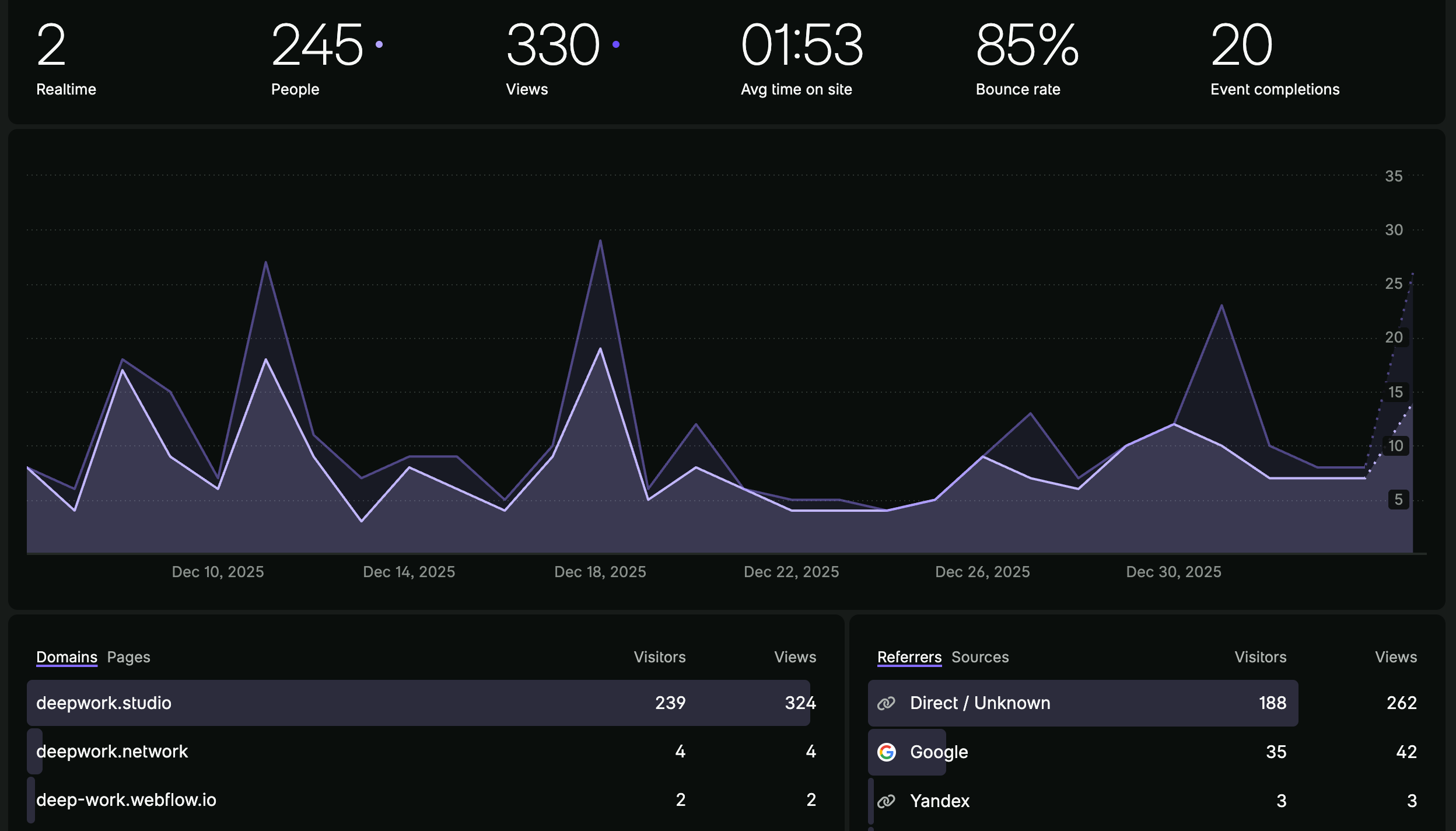The height and width of the screenshot is (831, 1456).
Task: Click the Bounce rate stat
Action: tap(1027, 58)
